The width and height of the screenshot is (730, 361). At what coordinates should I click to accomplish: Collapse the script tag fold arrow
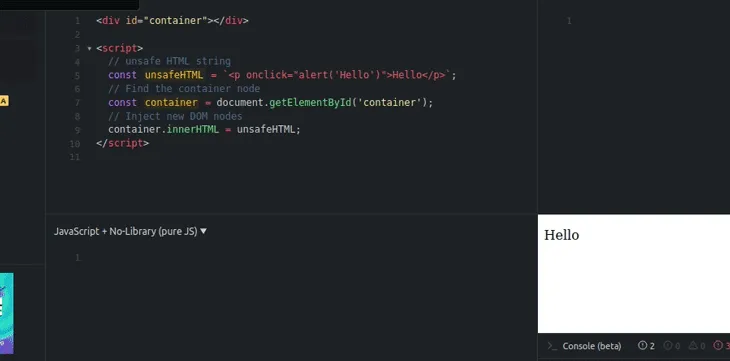[x=89, y=48]
